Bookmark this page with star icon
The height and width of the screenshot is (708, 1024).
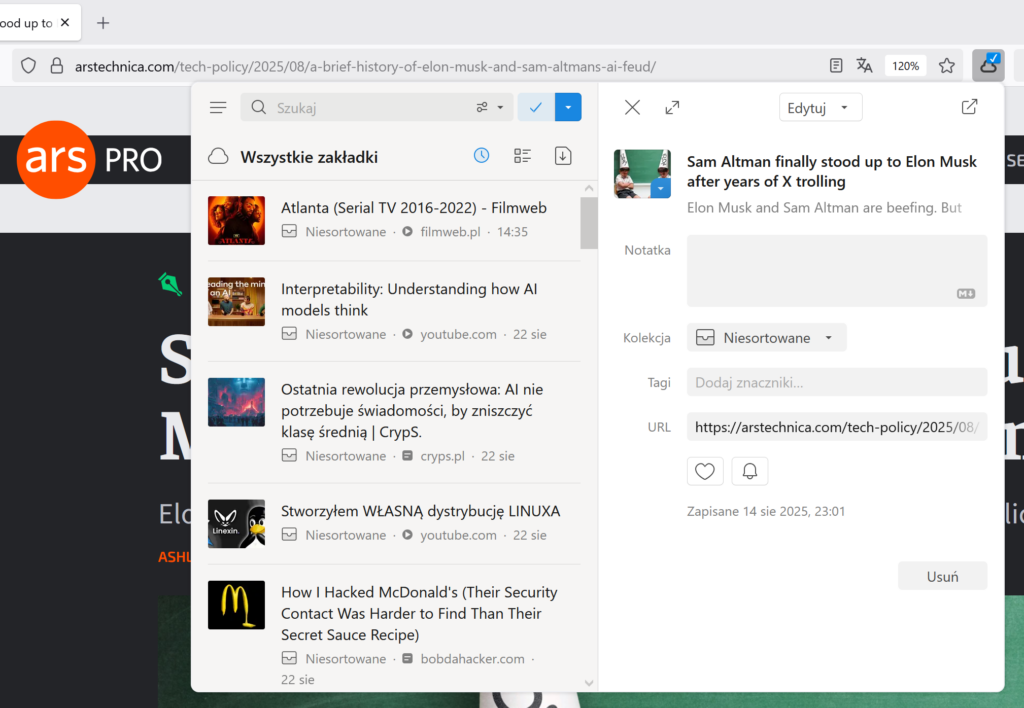pos(947,65)
